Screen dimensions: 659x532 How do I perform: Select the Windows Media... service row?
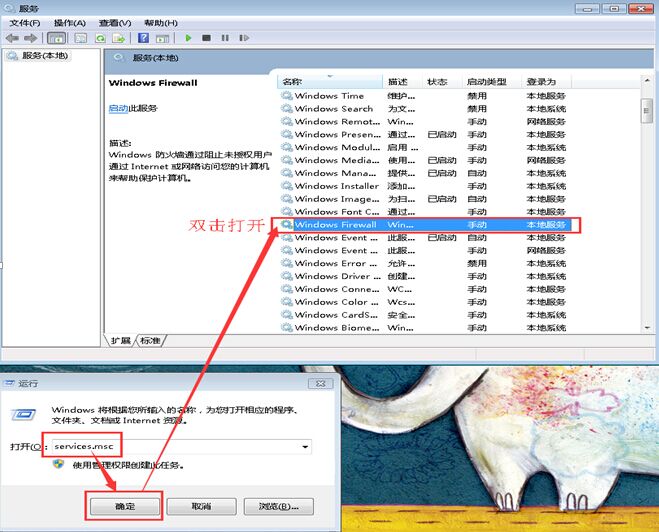pyautogui.click(x=424, y=160)
